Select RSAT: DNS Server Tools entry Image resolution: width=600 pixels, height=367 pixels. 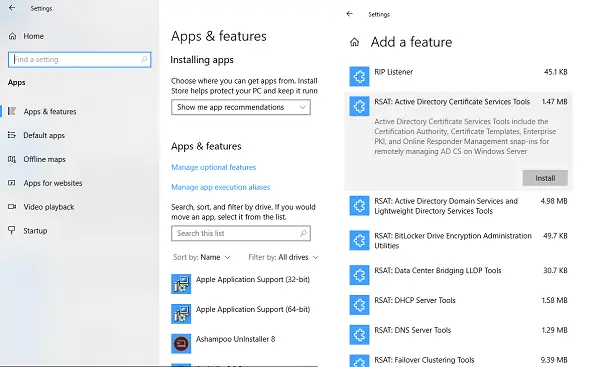(x=412, y=330)
